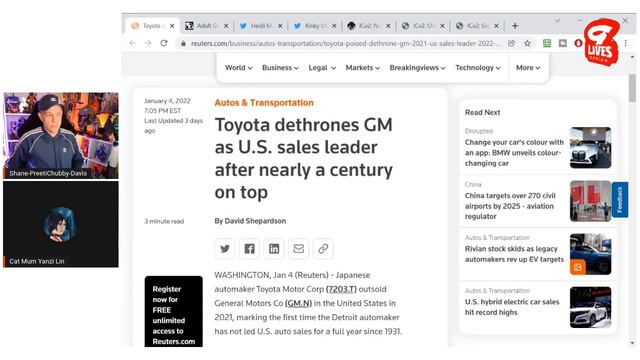640x360 pixels.
Task: Click the green extension icon
Action: [547, 43]
